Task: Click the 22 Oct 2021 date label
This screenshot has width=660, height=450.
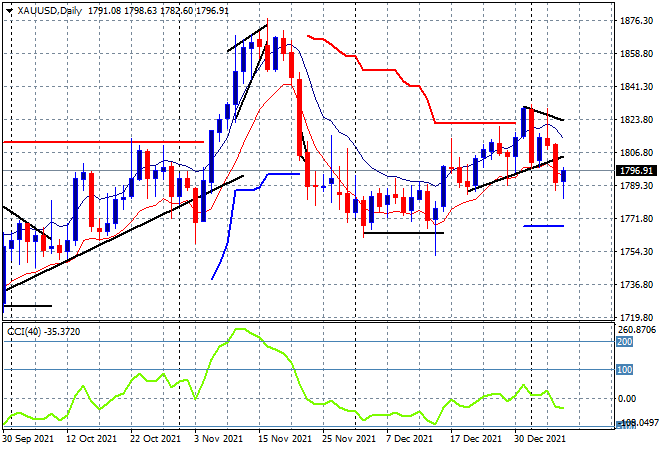Action: pos(155,439)
